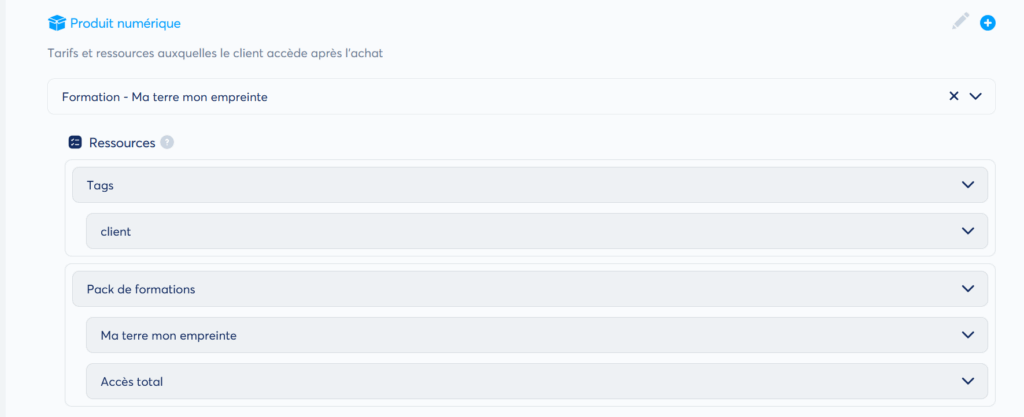Open the Formation product dropdown chevron
Image resolution: width=1024 pixels, height=417 pixels.
click(x=976, y=96)
